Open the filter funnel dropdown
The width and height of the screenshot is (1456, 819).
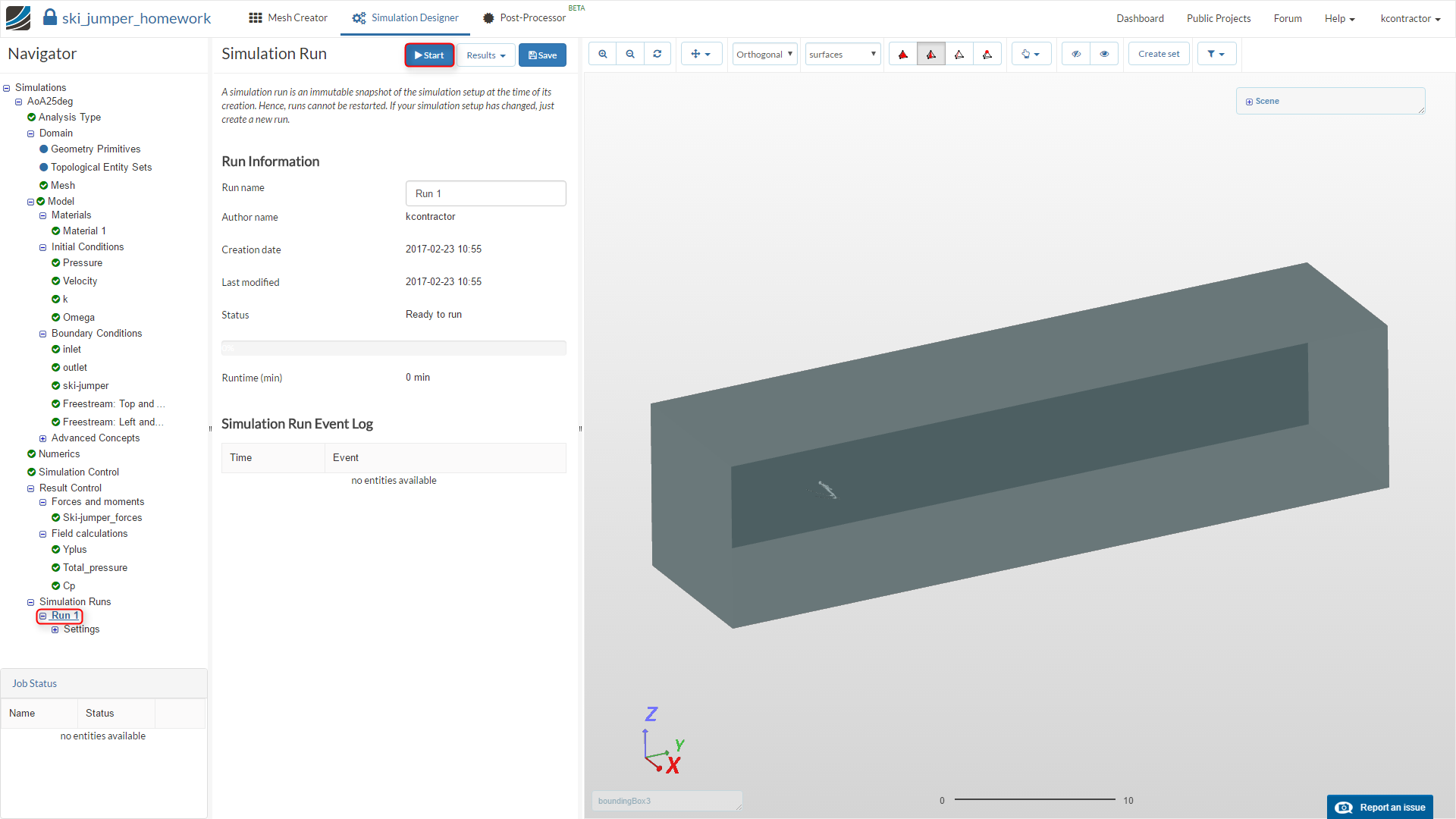1216,54
